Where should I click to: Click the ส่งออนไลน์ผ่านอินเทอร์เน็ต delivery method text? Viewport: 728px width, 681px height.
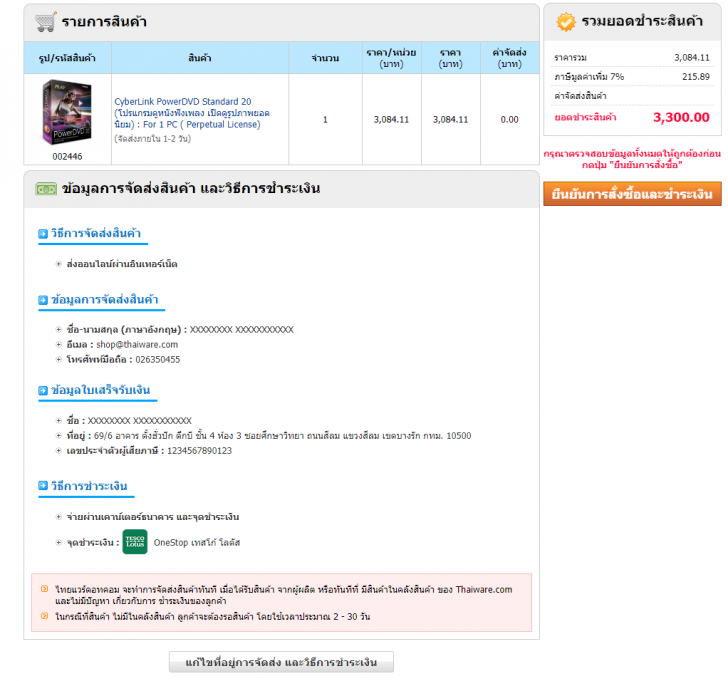(122, 264)
